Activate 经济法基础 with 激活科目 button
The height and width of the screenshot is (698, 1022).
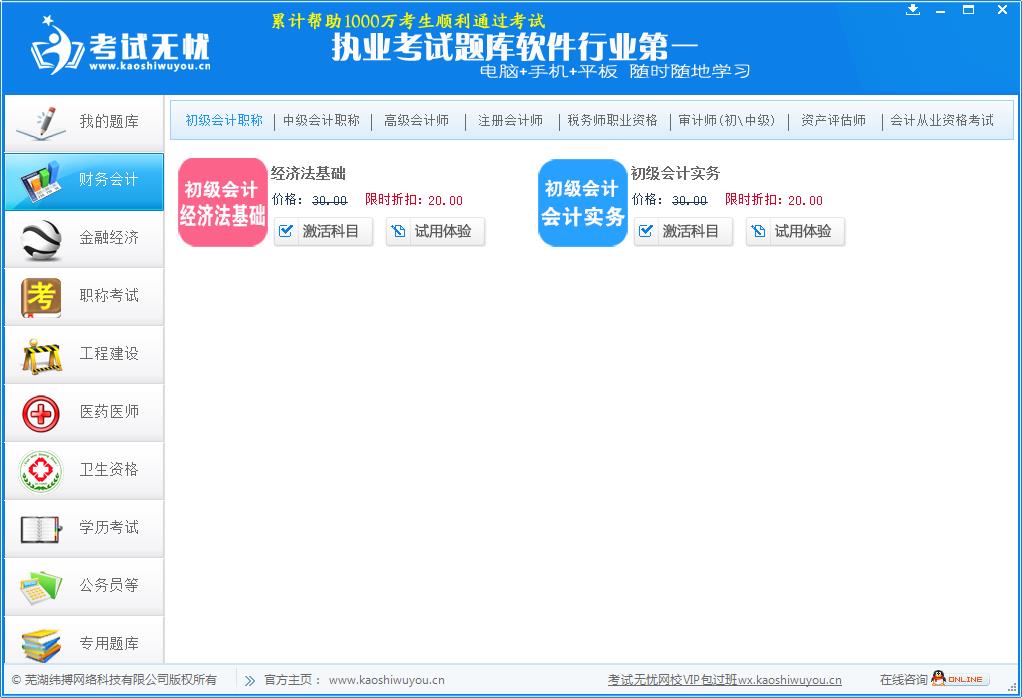323,231
